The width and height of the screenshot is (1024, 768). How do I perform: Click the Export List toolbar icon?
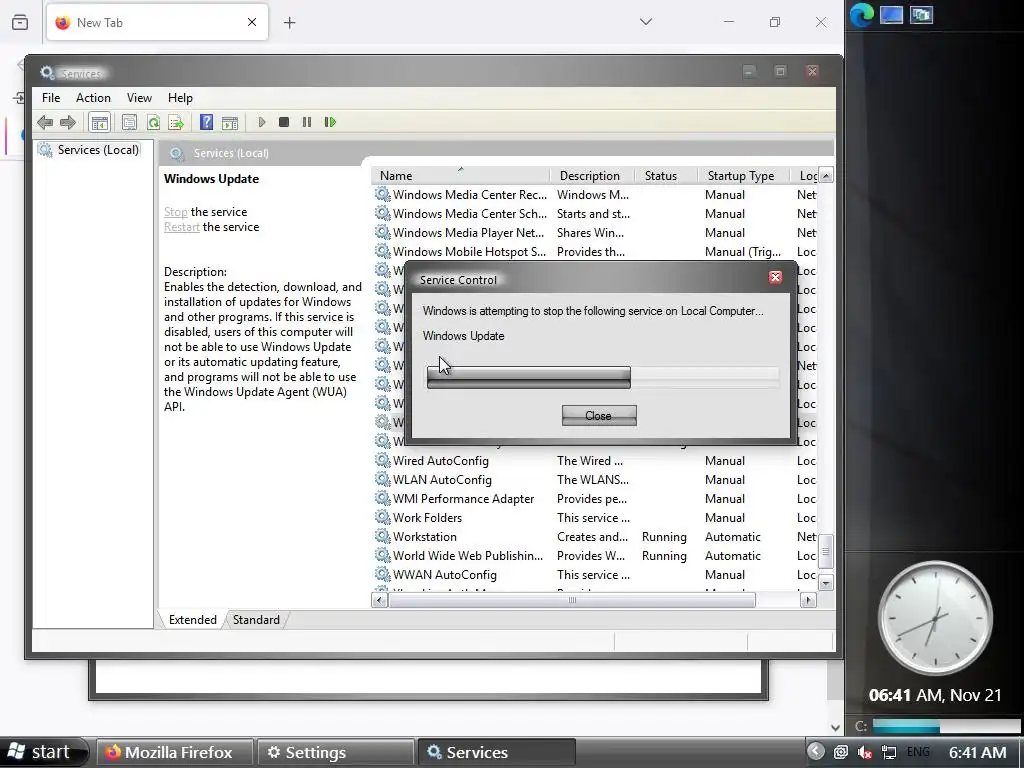click(176, 122)
